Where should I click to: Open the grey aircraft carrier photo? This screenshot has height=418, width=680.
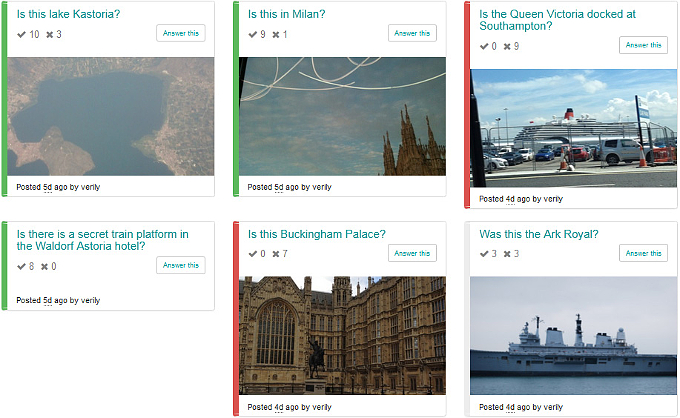(x=573, y=336)
